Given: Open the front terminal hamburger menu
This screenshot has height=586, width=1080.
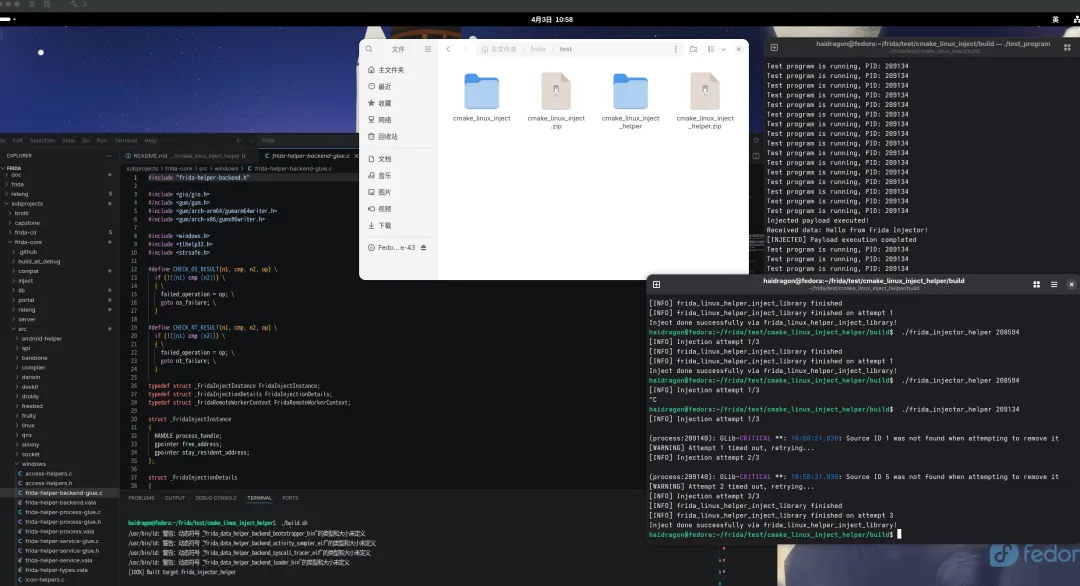Looking at the screenshot, I should 1054,284.
